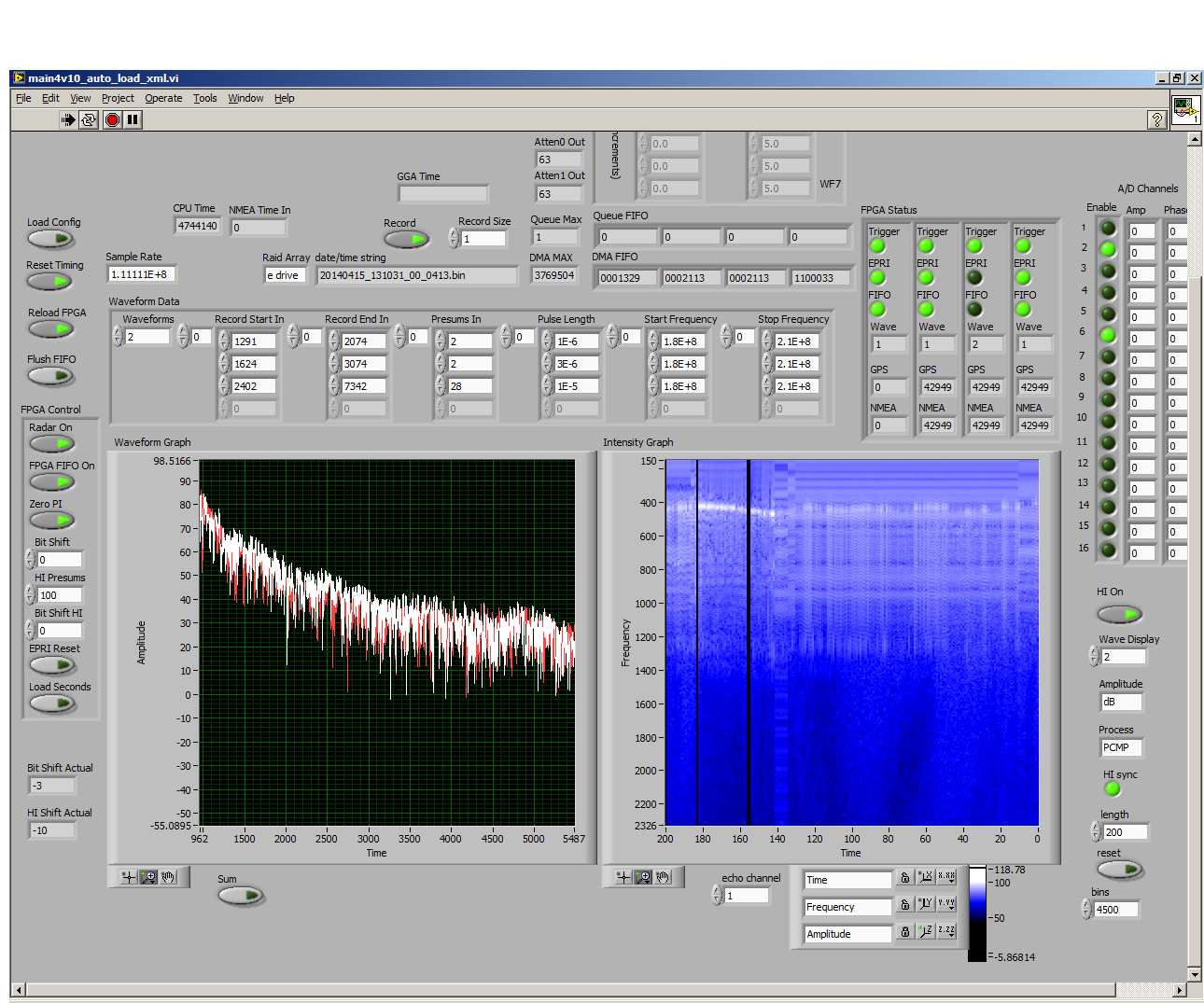Click the horizontal scrollbar at the bottom
1204x1003 pixels.
click(597, 990)
